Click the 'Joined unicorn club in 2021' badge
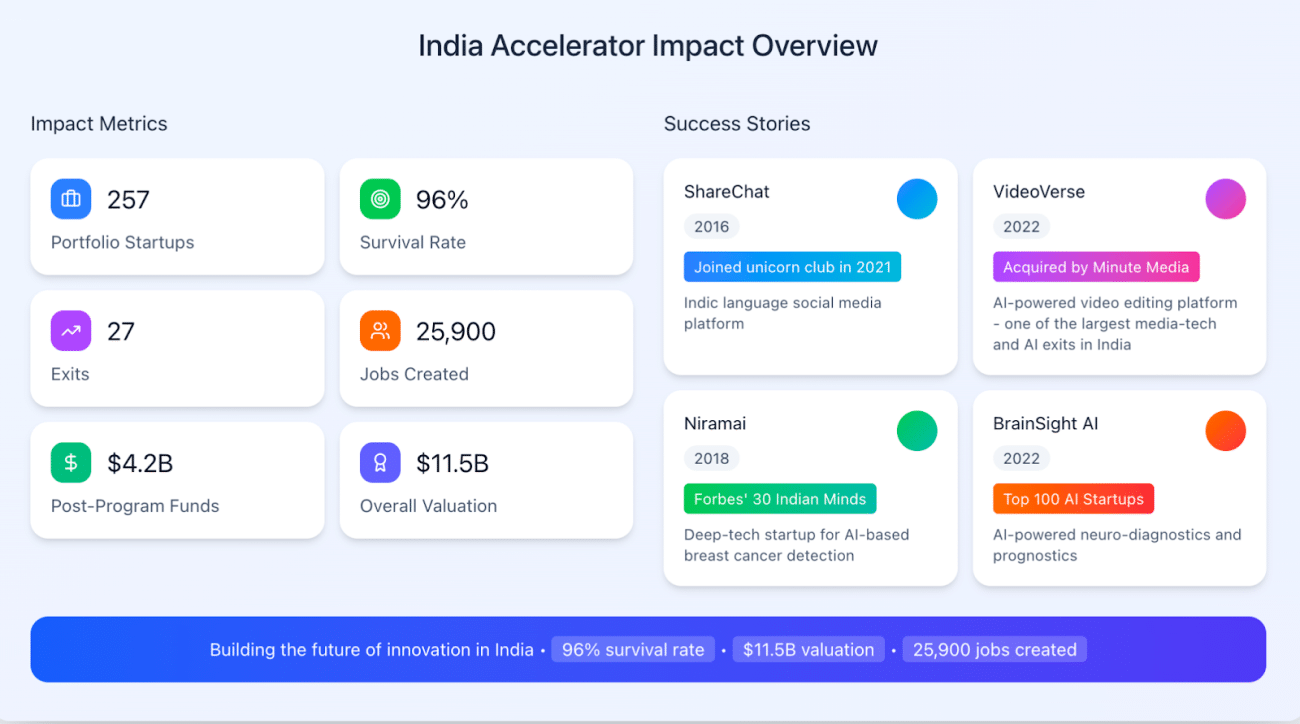This screenshot has width=1300, height=724. (793, 267)
